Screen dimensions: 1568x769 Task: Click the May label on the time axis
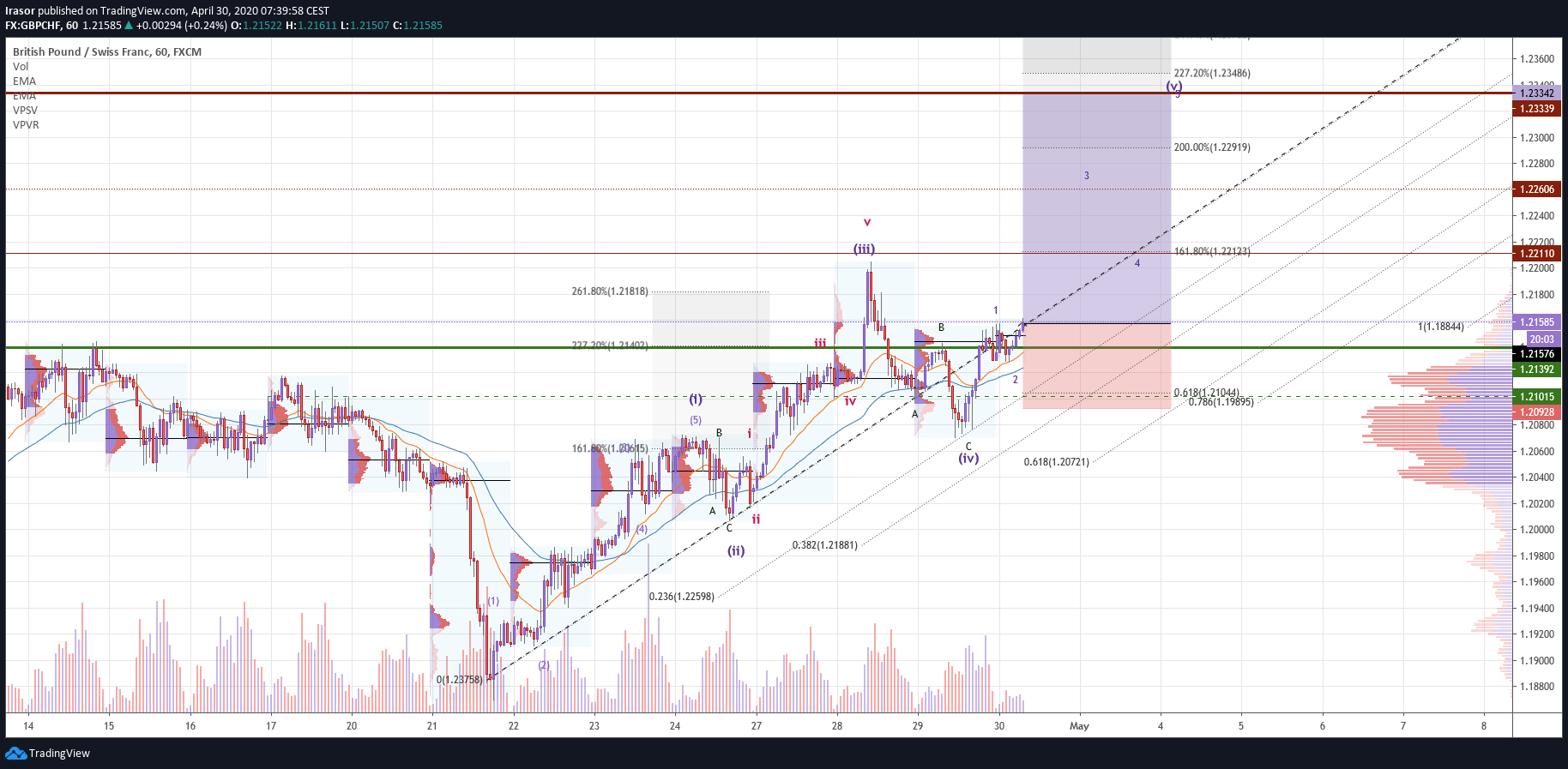tap(1079, 726)
